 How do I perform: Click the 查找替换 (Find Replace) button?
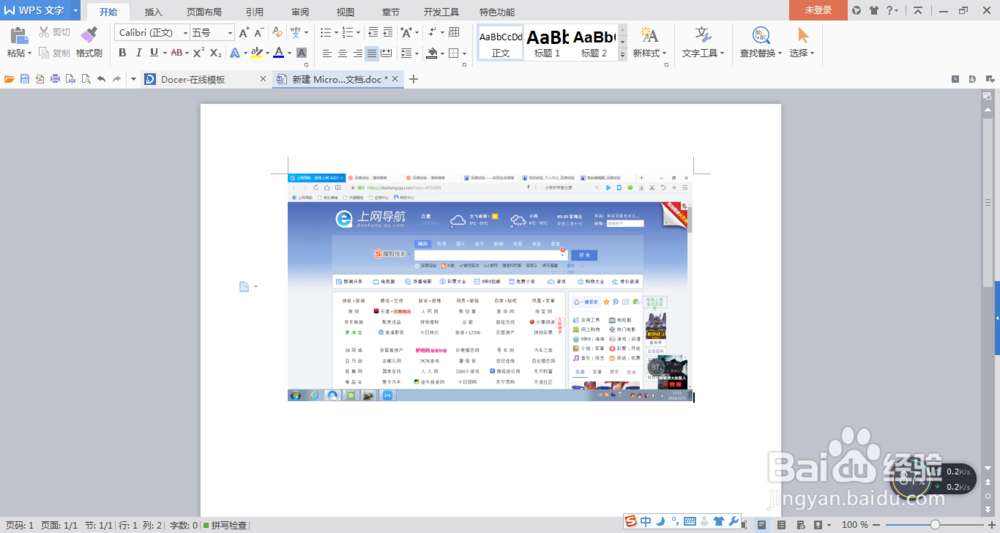pos(760,42)
